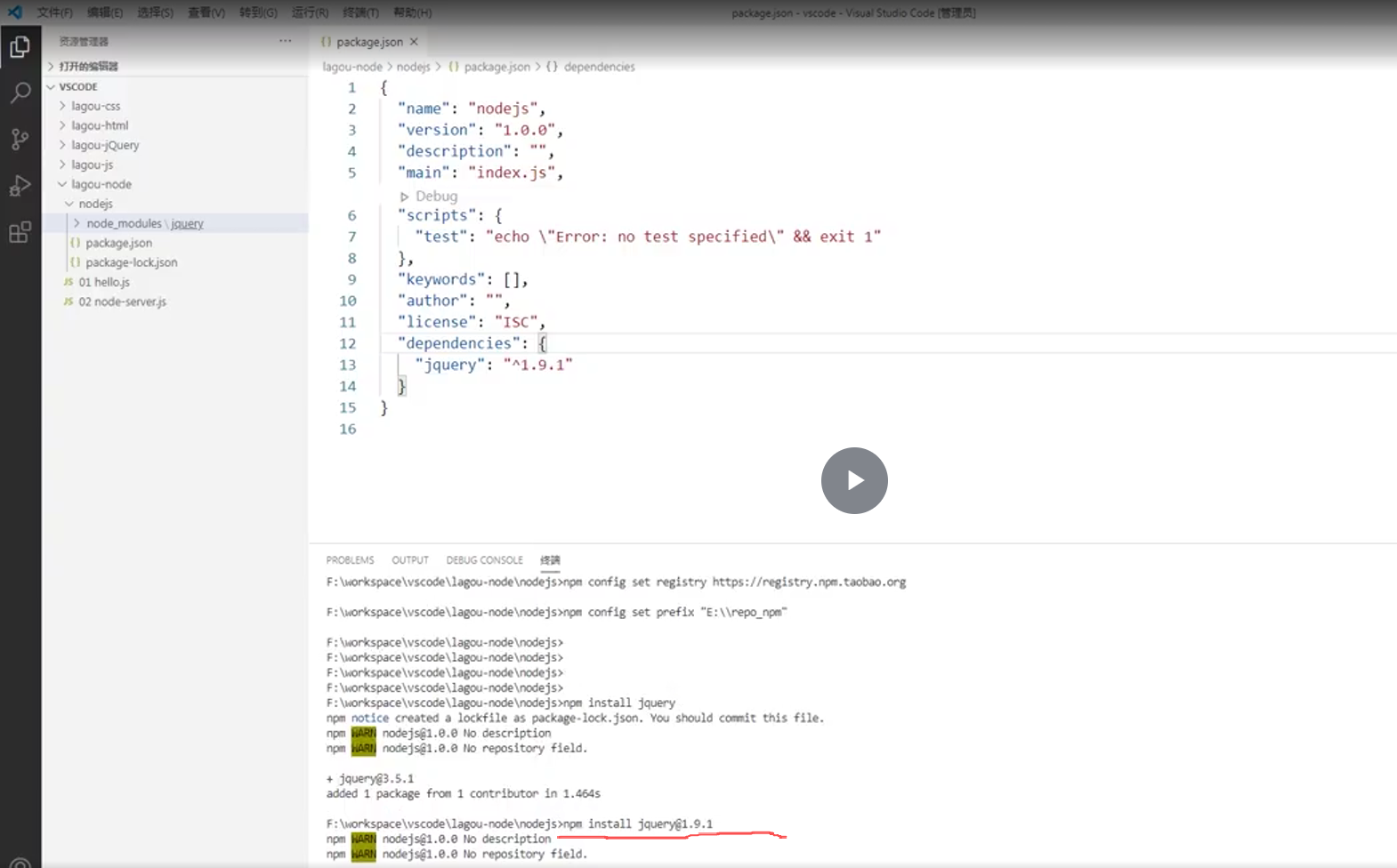Switch to the PROBLEMS panel tab
The image size is (1397, 868).
pos(350,560)
